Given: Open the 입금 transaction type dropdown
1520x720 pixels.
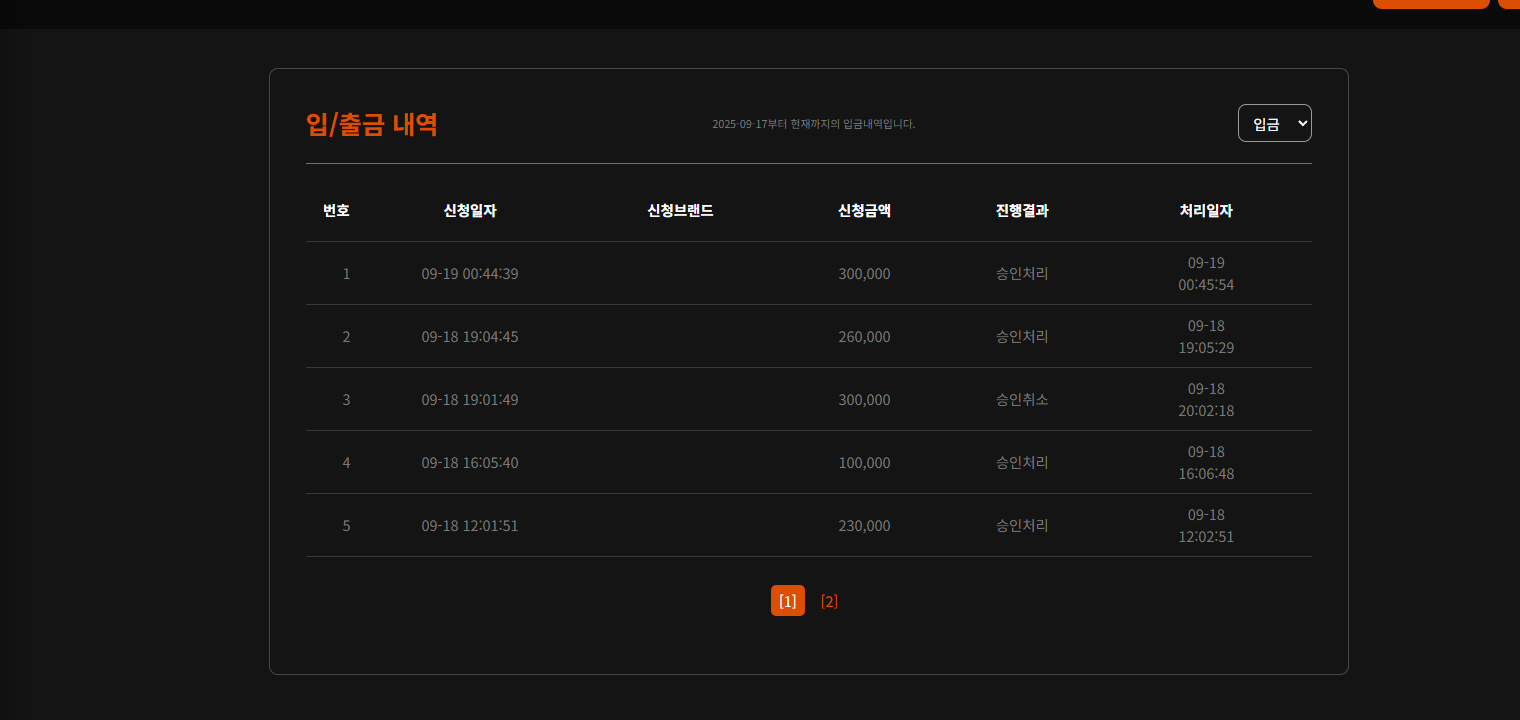Looking at the screenshot, I should (x=1274, y=123).
